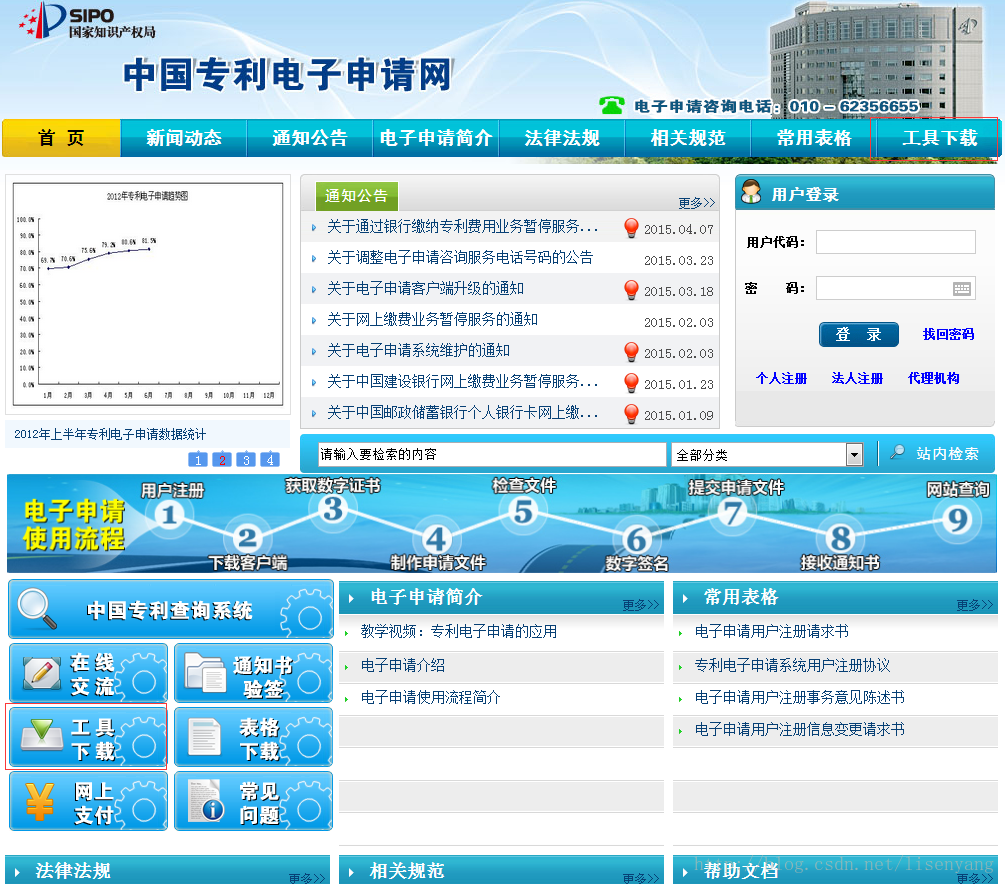Viewport: 1005px width, 884px height.
Task: Open 电子申请用户注册事务意见陈述书 link
Action: click(800, 697)
